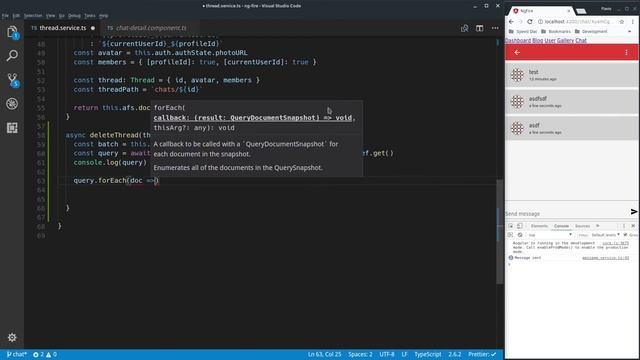Click the User link on the page
Screen dimensions: 640x360
tap(550, 40)
